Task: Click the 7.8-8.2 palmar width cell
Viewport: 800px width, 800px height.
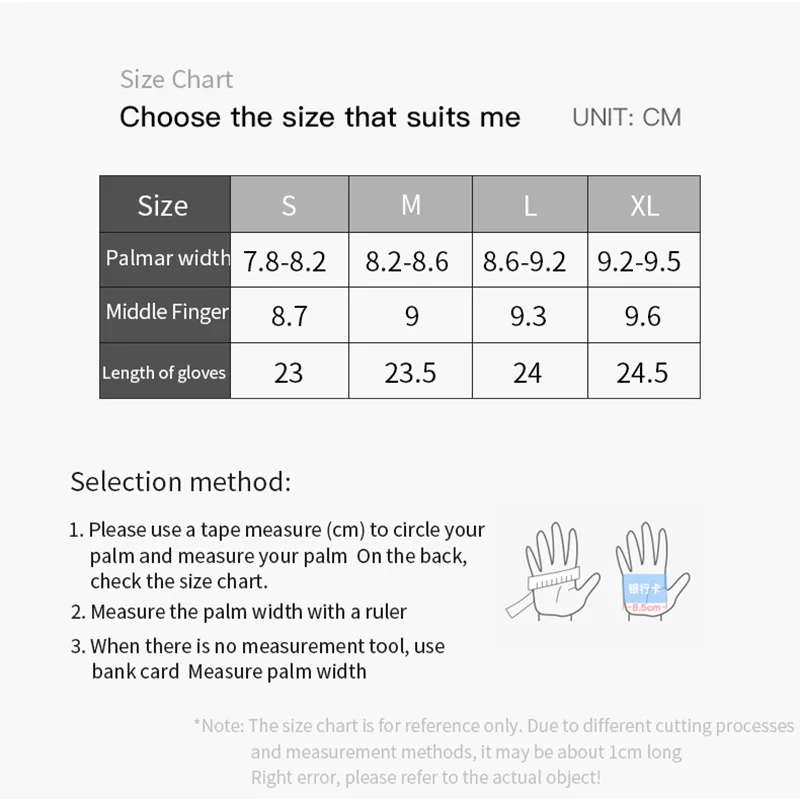Action: pyautogui.click(x=285, y=262)
